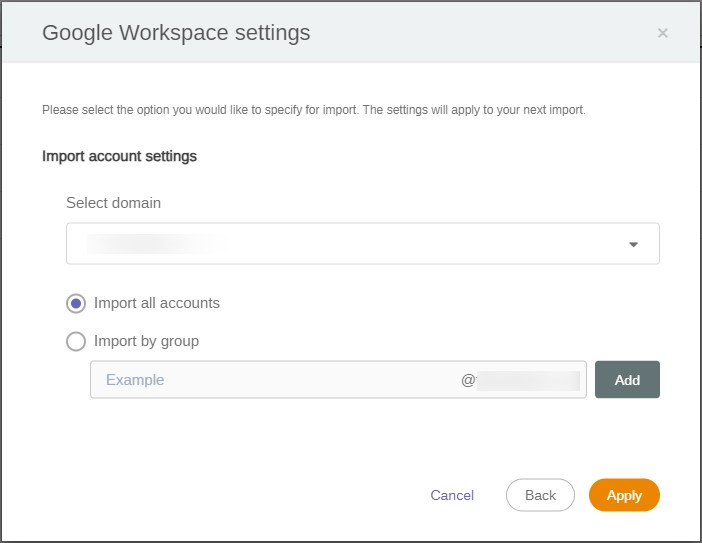Image resolution: width=702 pixels, height=543 pixels.
Task: Choose the Import by group radio button
Action: pyautogui.click(x=76, y=342)
